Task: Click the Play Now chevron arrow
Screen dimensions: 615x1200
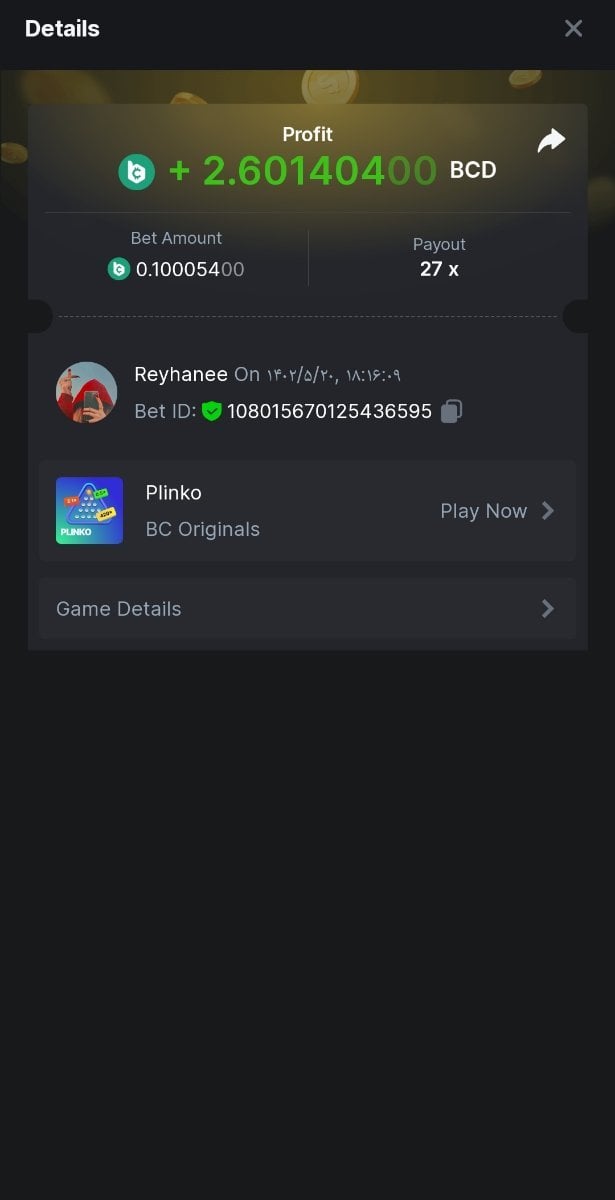Action: click(x=547, y=511)
